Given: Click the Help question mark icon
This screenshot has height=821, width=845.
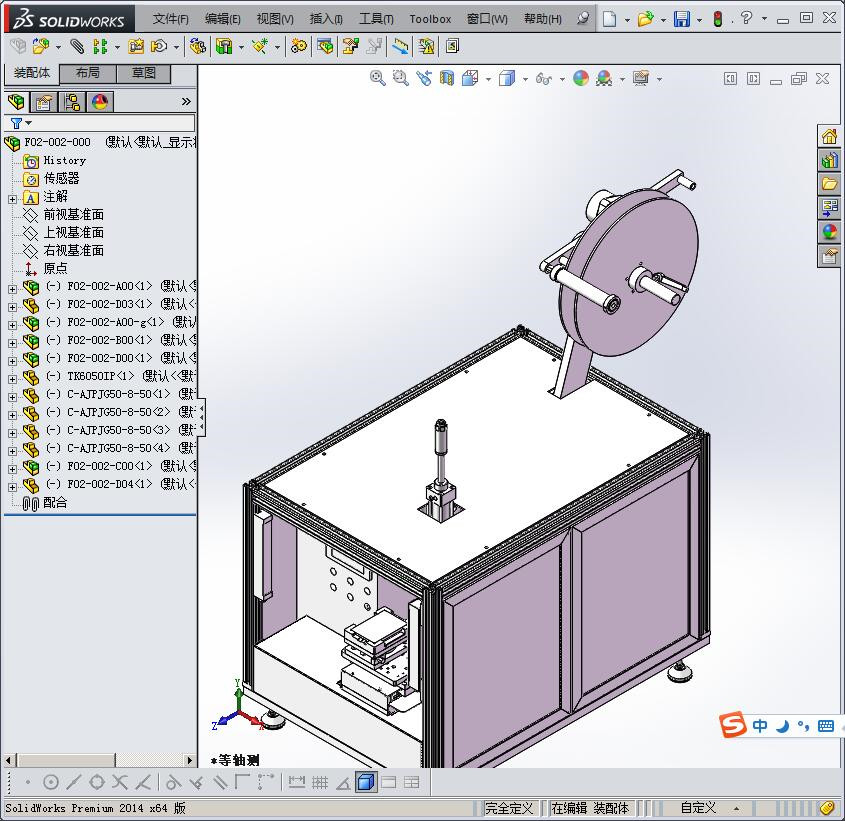Looking at the screenshot, I should click(x=746, y=18).
